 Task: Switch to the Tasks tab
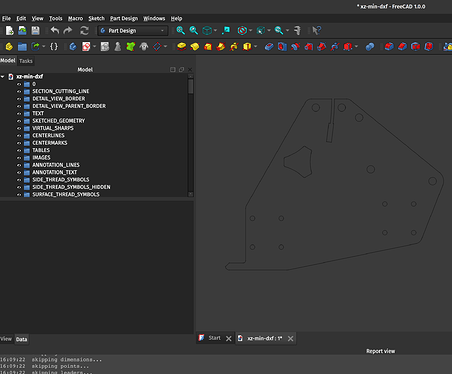pos(26,61)
